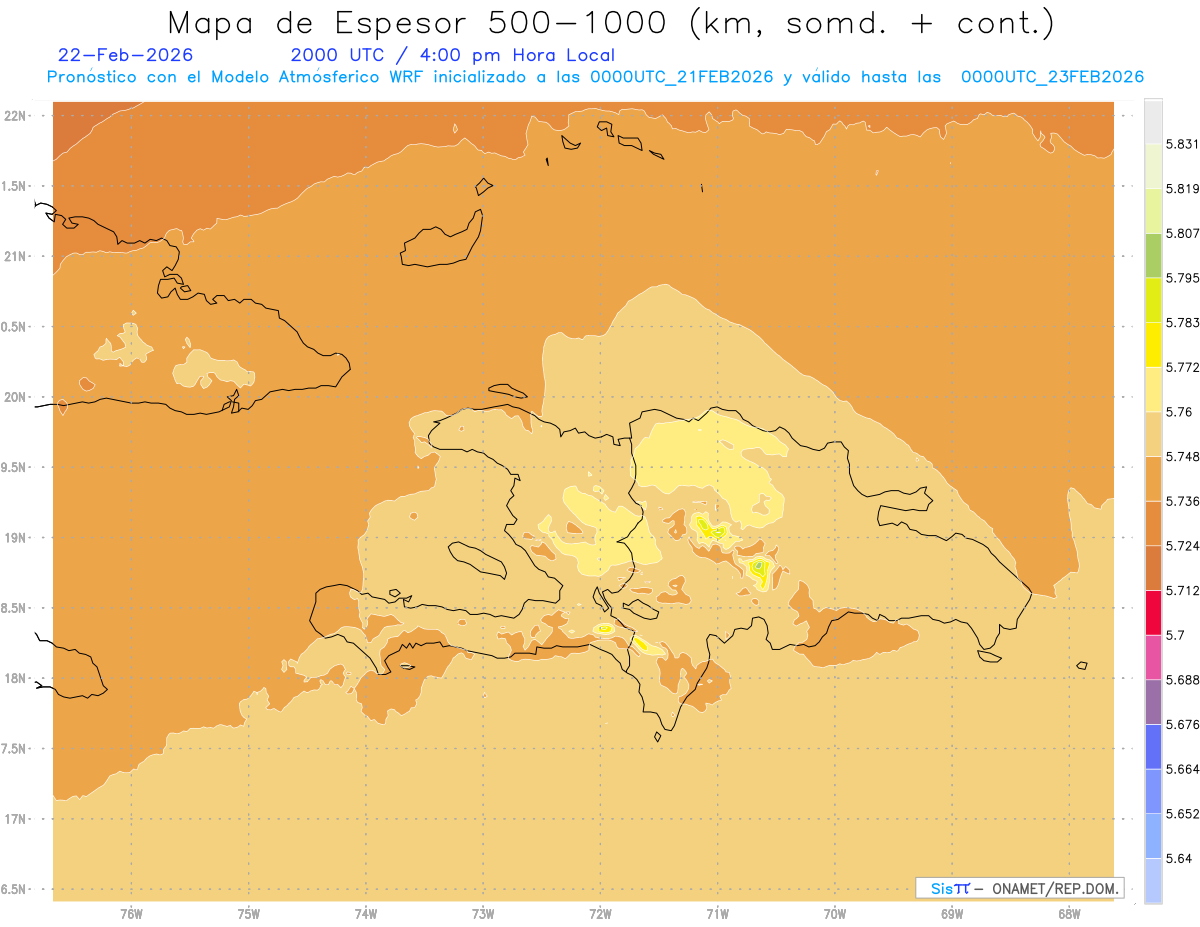Viewport: 1200px width, 927px height.
Task: Click the 5.795 legend value
Action: click(1182, 278)
